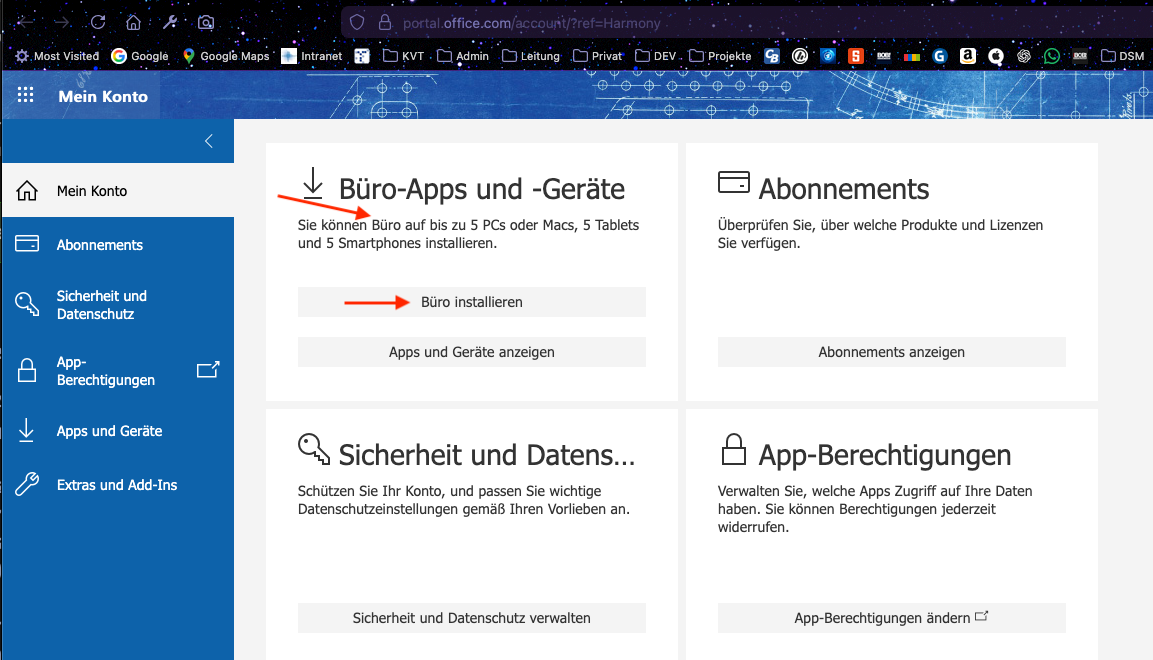
Task: Click the Abonnements anzeigen button
Action: coord(891,352)
